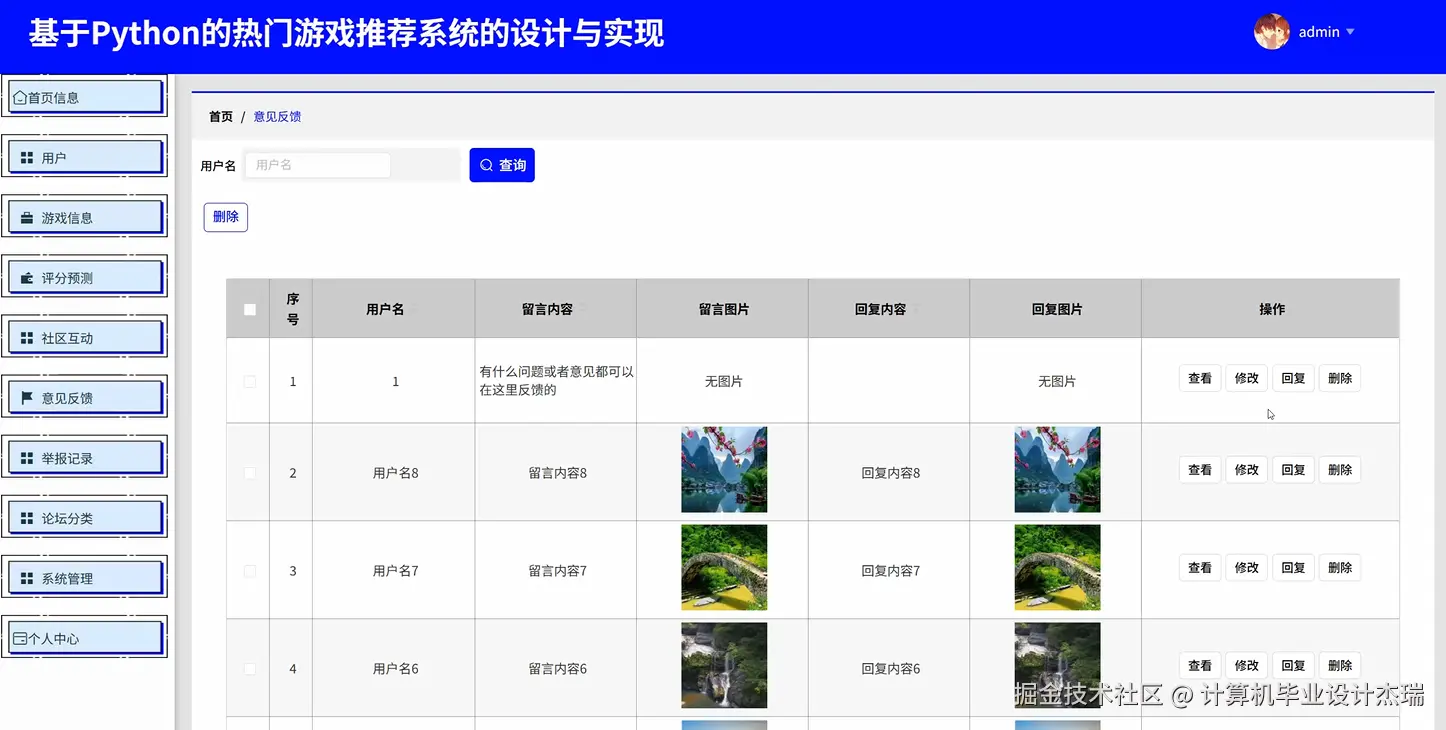Click the card icon beside 个人中心

[19, 638]
